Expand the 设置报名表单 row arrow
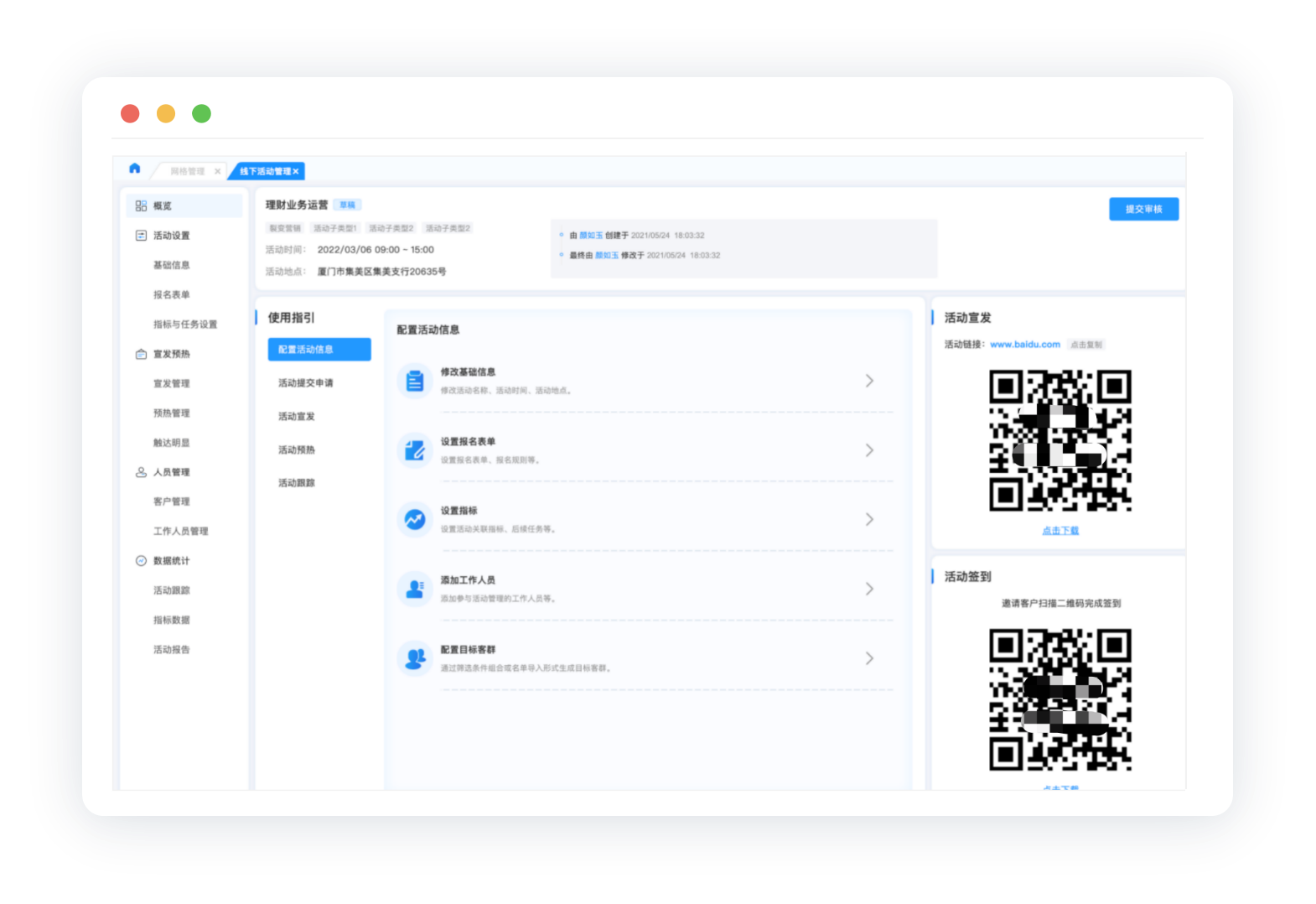The height and width of the screenshot is (904, 1316). (869, 450)
